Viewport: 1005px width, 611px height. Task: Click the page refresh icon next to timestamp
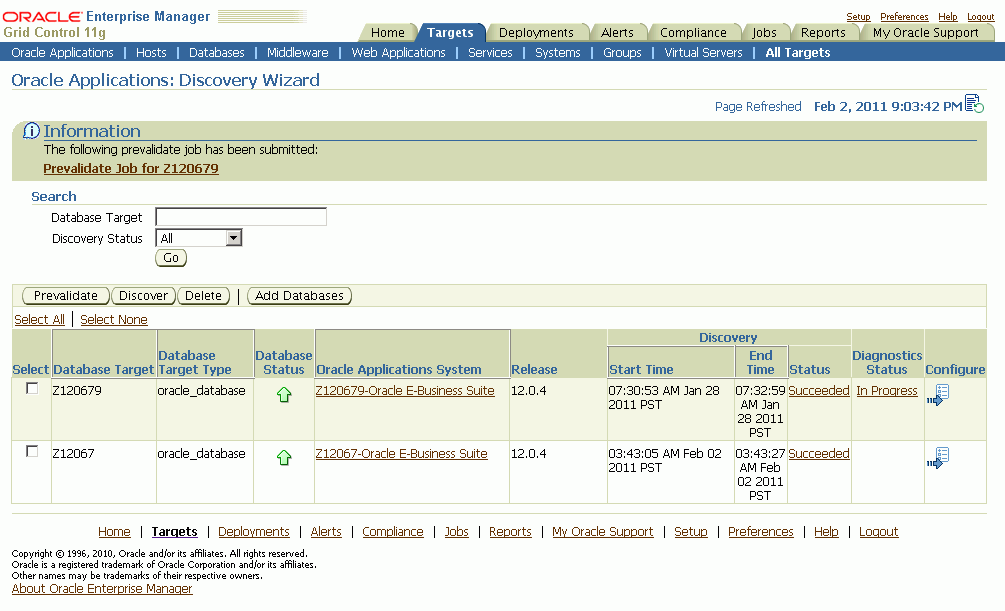974,103
